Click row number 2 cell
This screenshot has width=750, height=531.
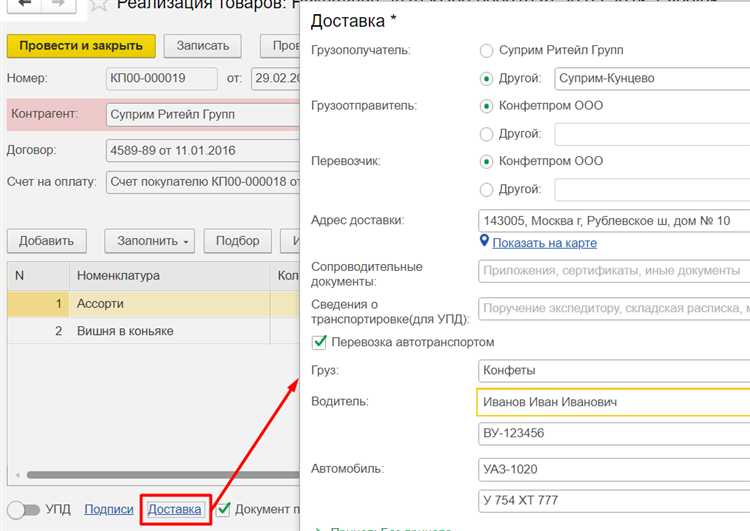coord(38,331)
